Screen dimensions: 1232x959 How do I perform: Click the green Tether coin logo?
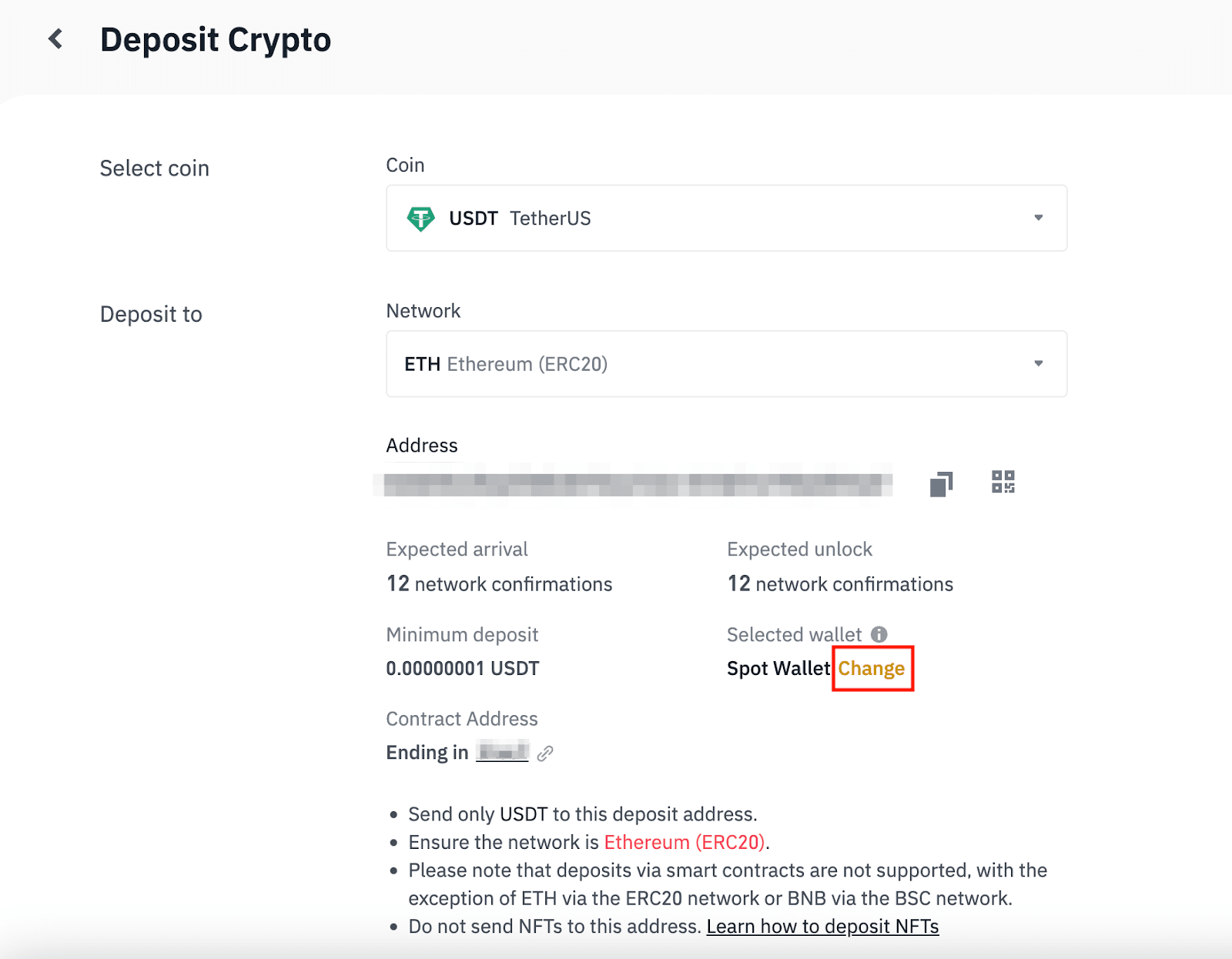[420, 219]
